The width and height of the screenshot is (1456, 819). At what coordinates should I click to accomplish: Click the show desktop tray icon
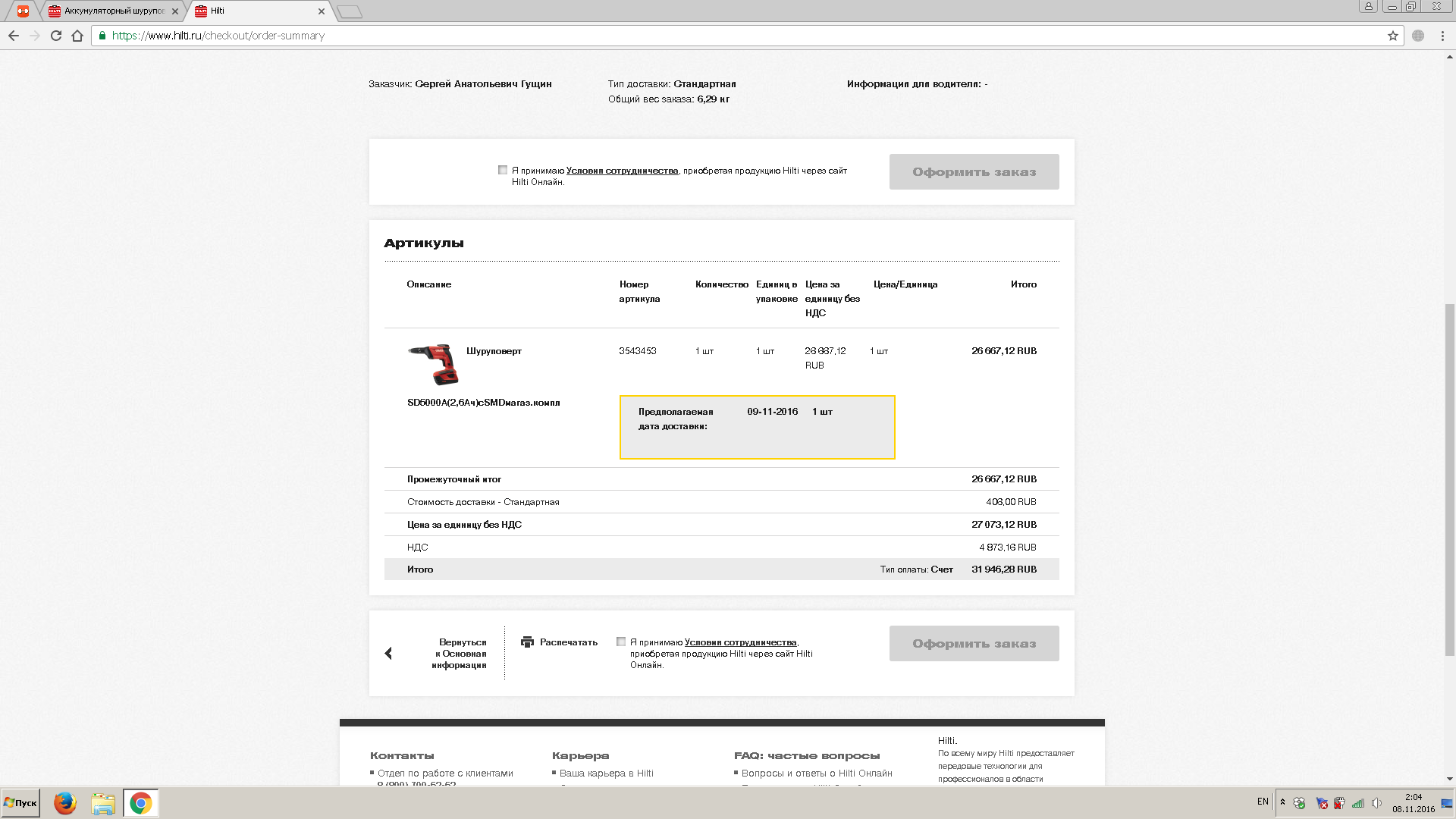click(x=1447, y=803)
